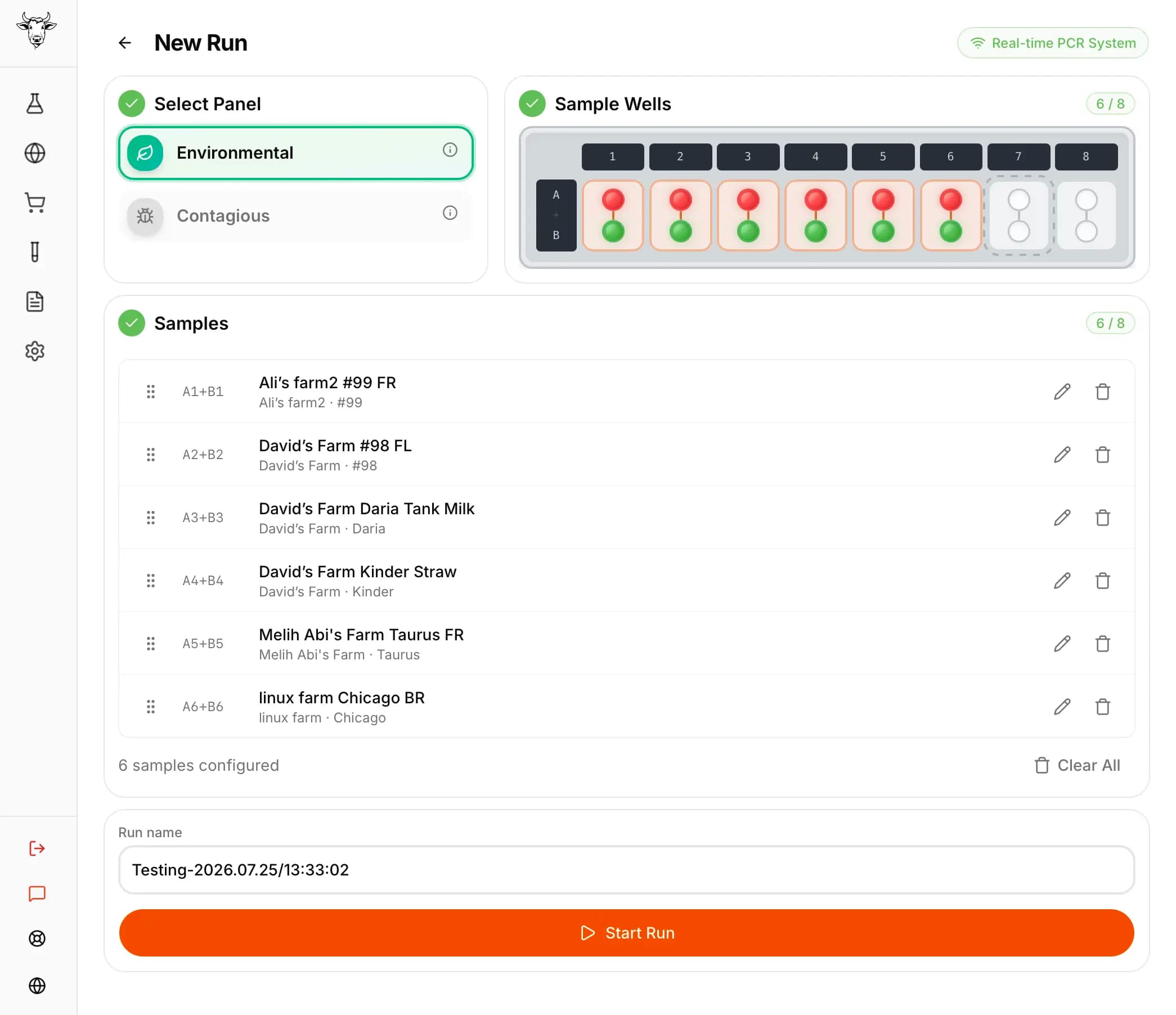Delete the linux farm Chicago BR sample
The width and height of the screenshot is (1176, 1015).
click(x=1103, y=706)
